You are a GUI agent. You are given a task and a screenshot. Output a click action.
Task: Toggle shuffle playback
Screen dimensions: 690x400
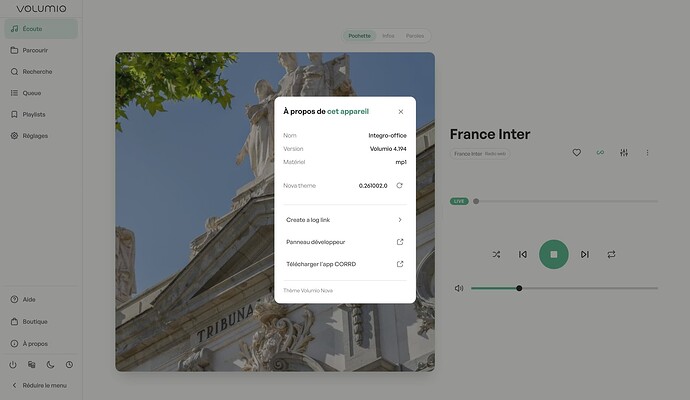pyautogui.click(x=496, y=254)
